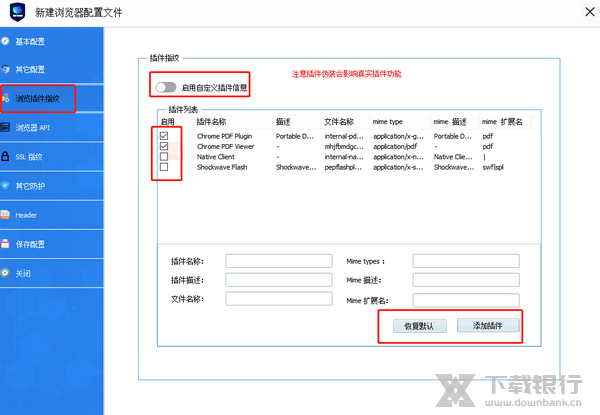Focus the Mime types input field
The image size is (600, 415).
466,261
